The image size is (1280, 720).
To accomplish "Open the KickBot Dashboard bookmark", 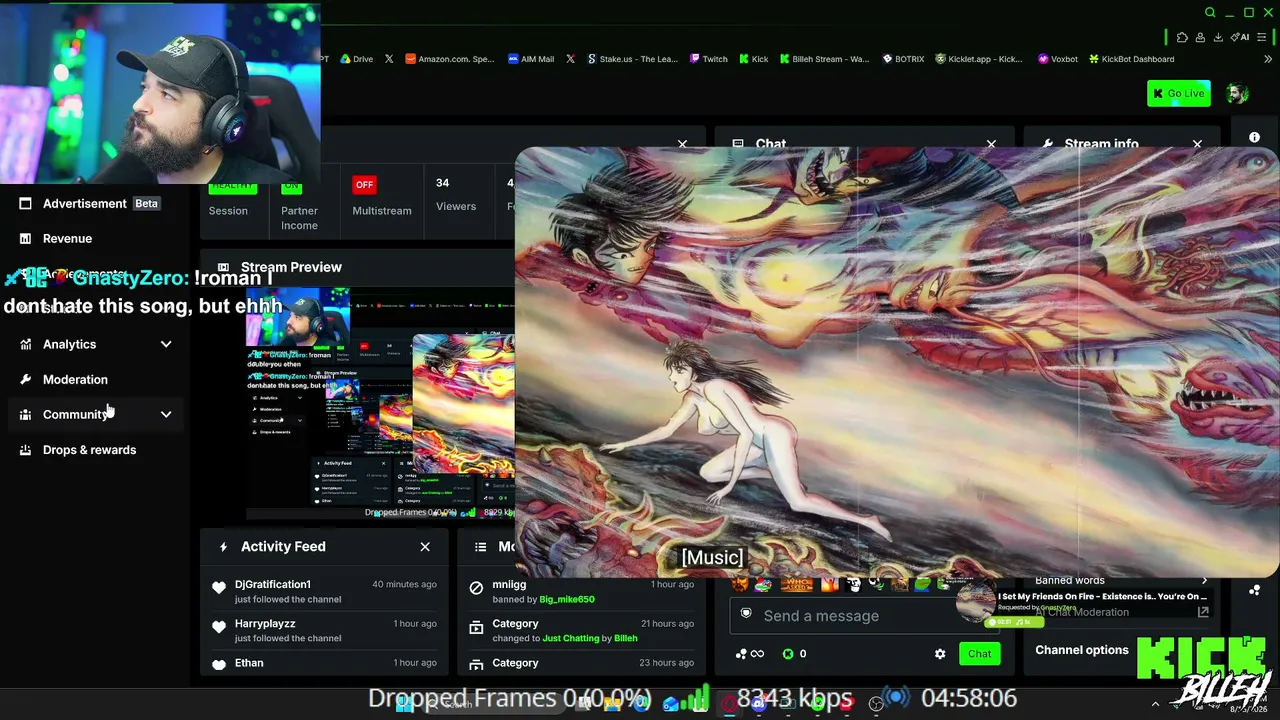I will pyautogui.click(x=1132, y=59).
